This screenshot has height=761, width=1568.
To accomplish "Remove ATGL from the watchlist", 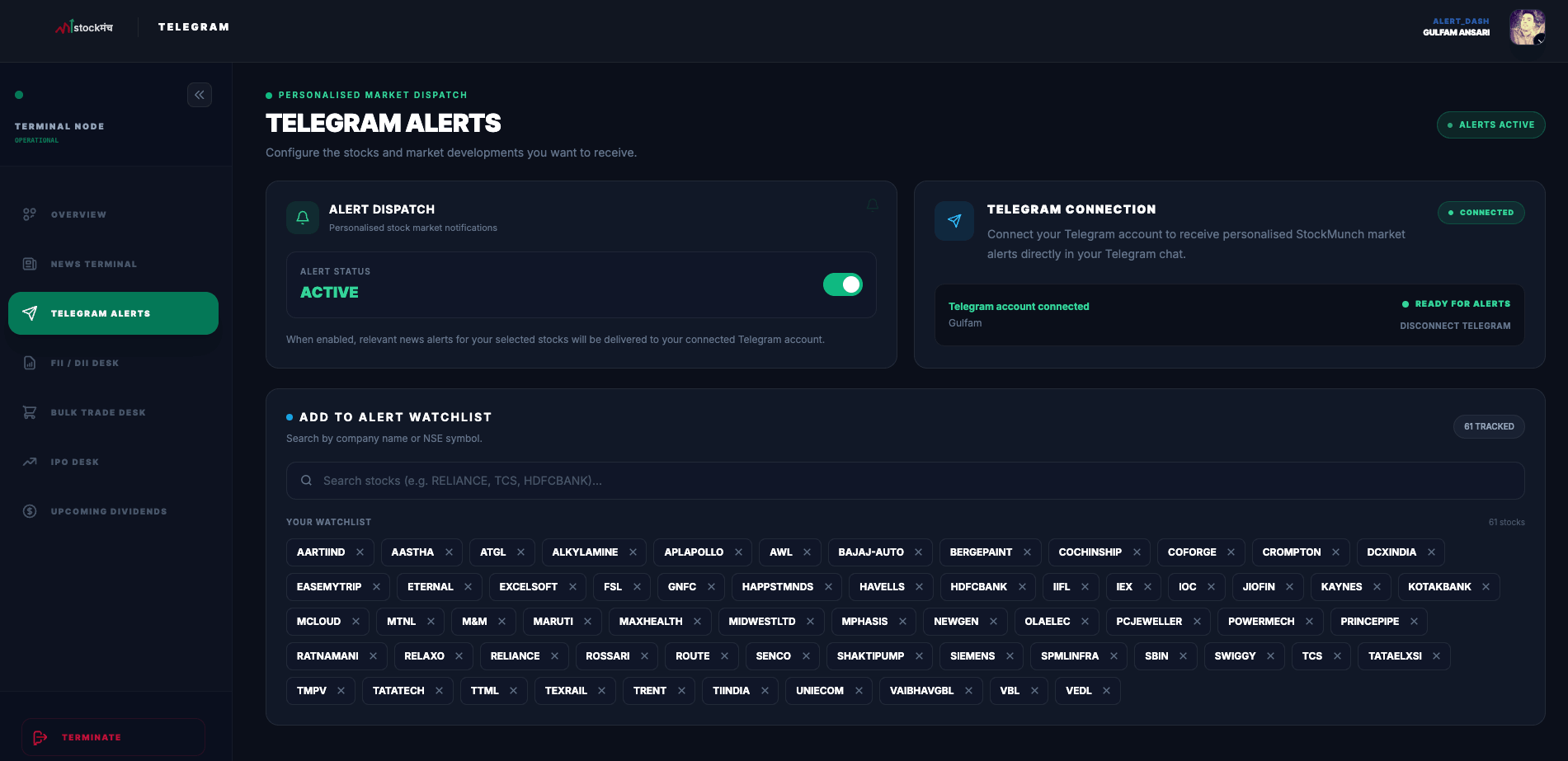I will [521, 552].
